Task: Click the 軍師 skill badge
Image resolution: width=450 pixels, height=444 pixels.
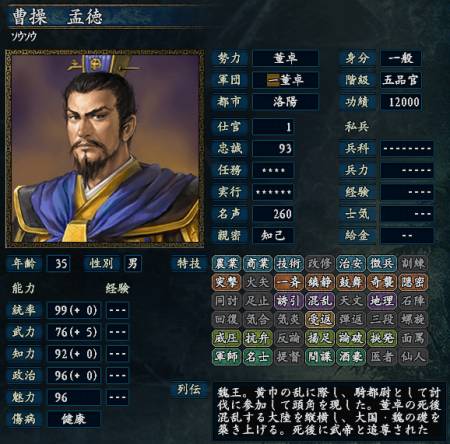Action: 227,357
